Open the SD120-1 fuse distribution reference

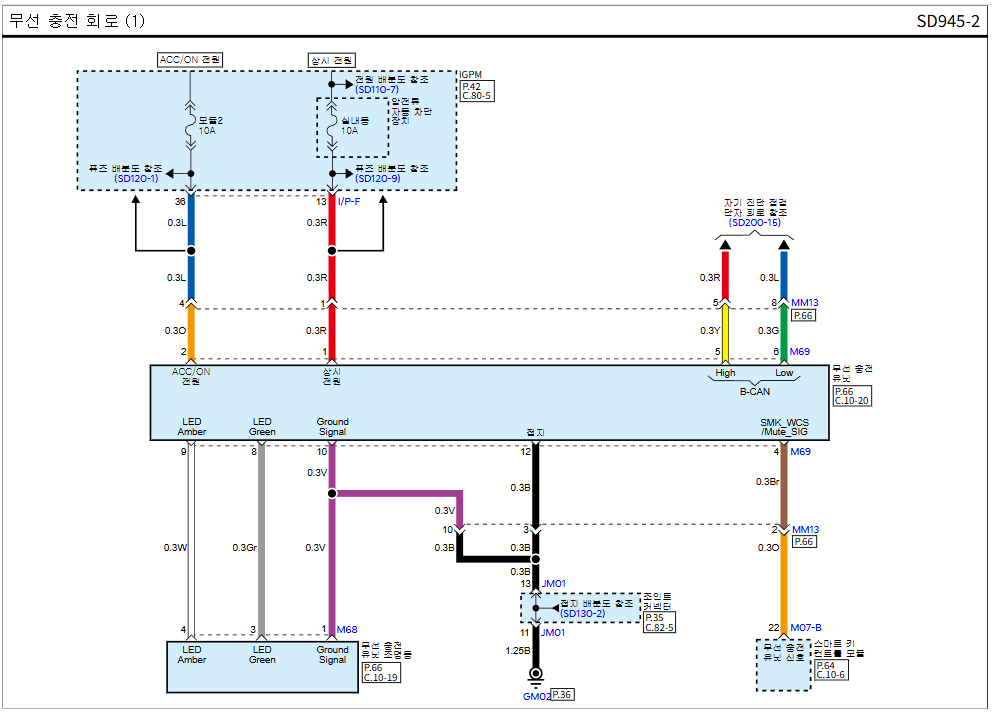tap(136, 178)
